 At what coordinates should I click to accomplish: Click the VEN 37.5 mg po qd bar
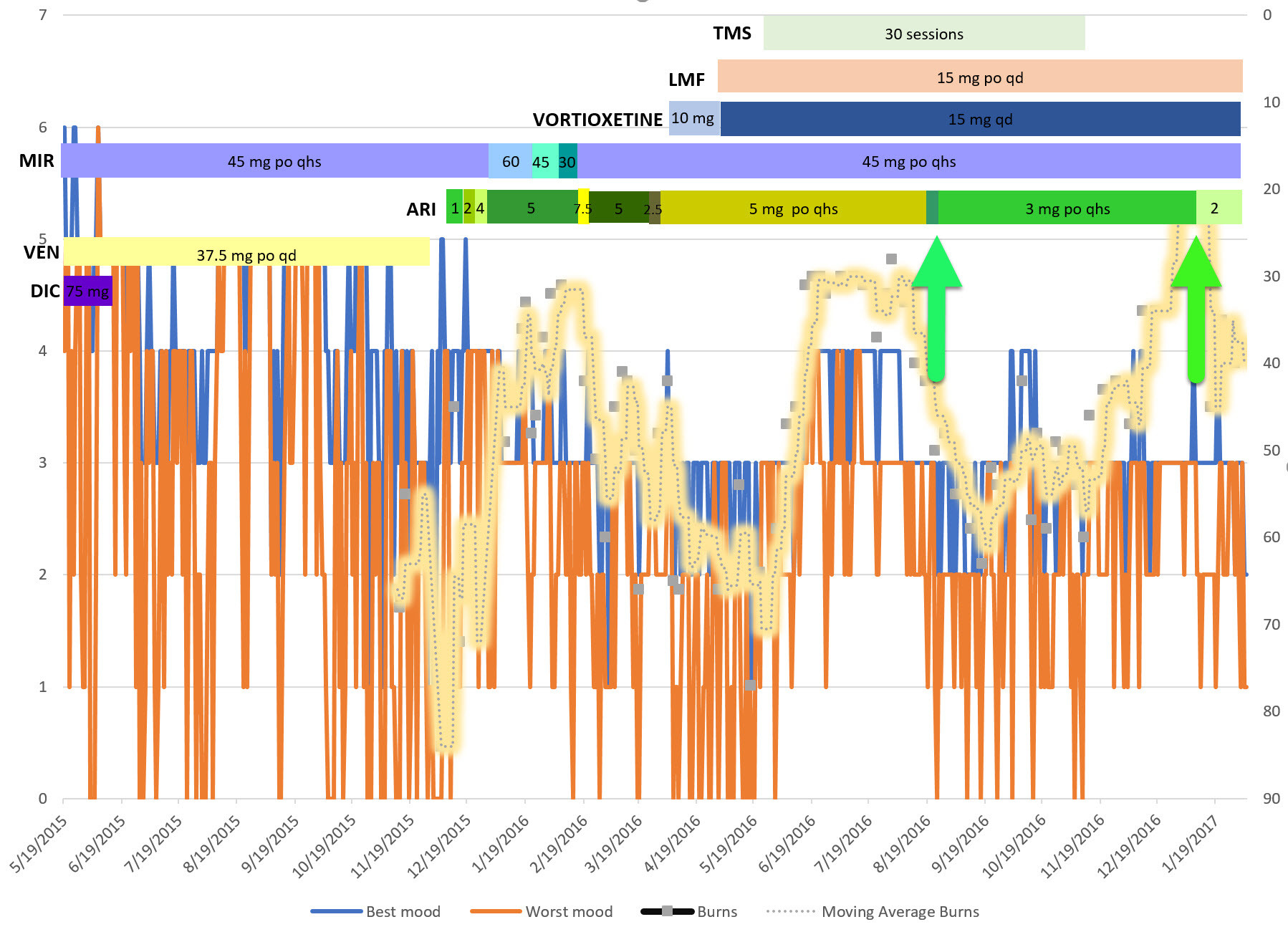246,253
